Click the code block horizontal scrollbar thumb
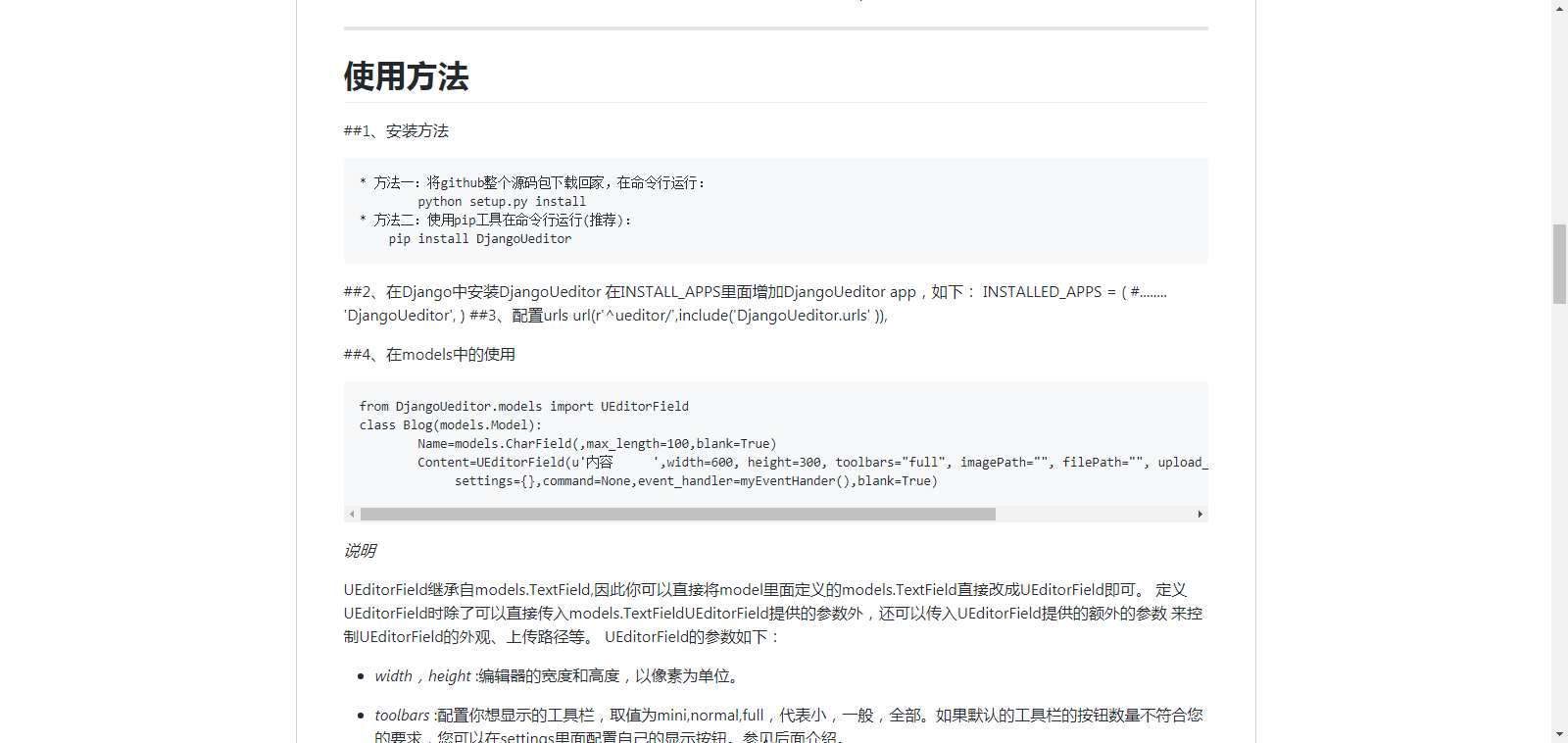The width and height of the screenshot is (1568, 743). (678, 514)
